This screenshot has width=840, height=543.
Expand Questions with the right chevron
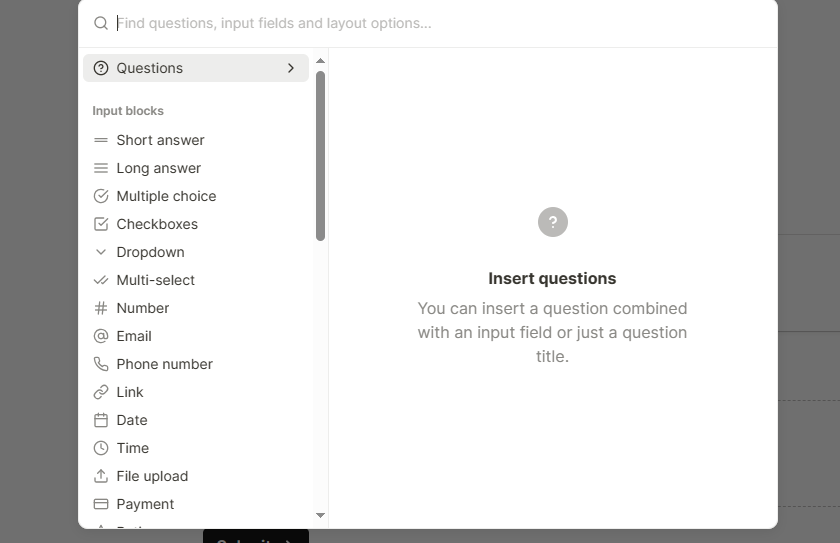point(291,68)
